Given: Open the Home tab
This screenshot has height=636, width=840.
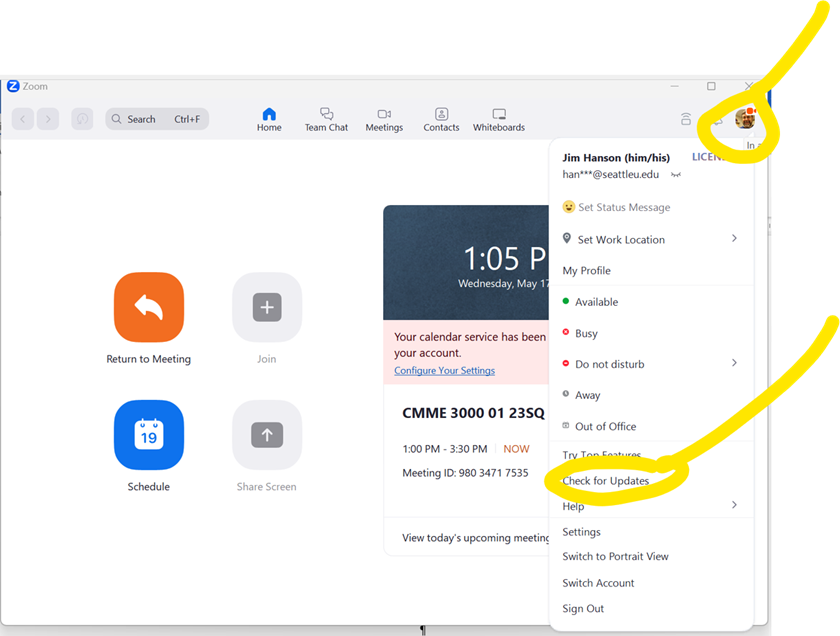Looking at the screenshot, I should pos(269,119).
